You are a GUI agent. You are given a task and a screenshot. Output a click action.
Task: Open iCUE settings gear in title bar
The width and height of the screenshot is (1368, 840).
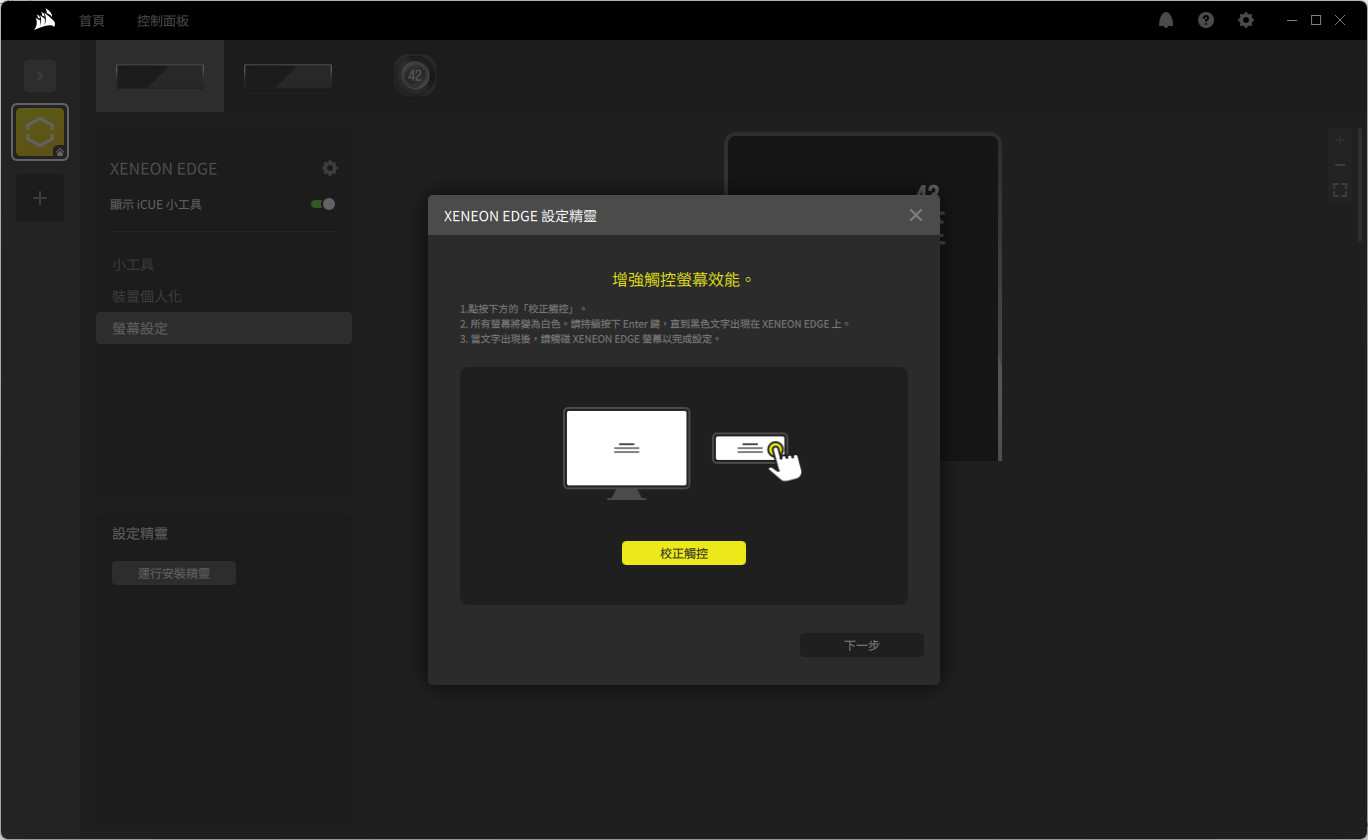(1246, 20)
